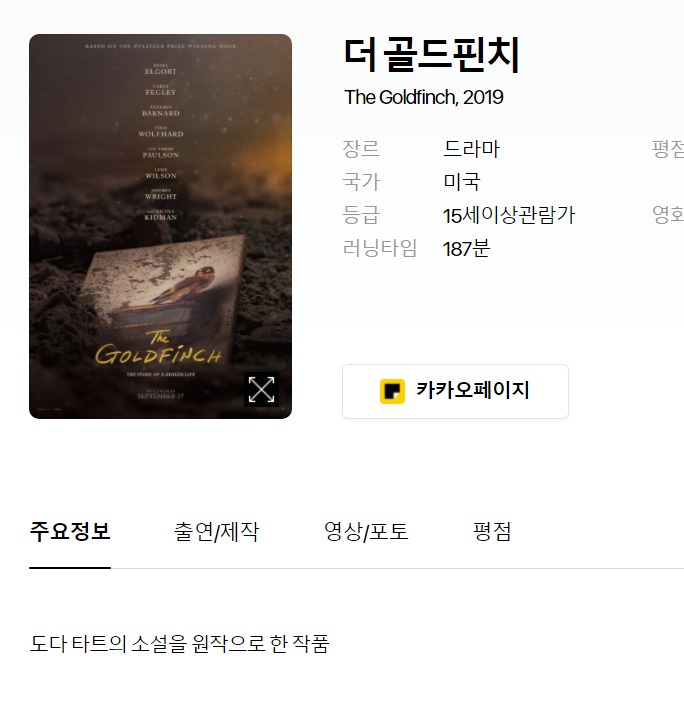Click the English title The Goldfinch, 2019

[x=423, y=97]
